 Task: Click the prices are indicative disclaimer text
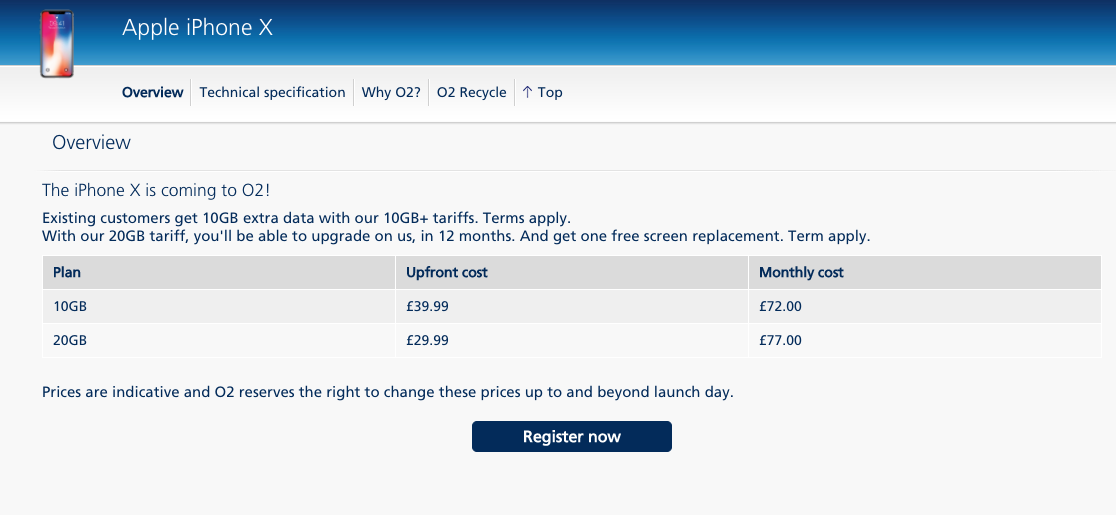coord(388,392)
